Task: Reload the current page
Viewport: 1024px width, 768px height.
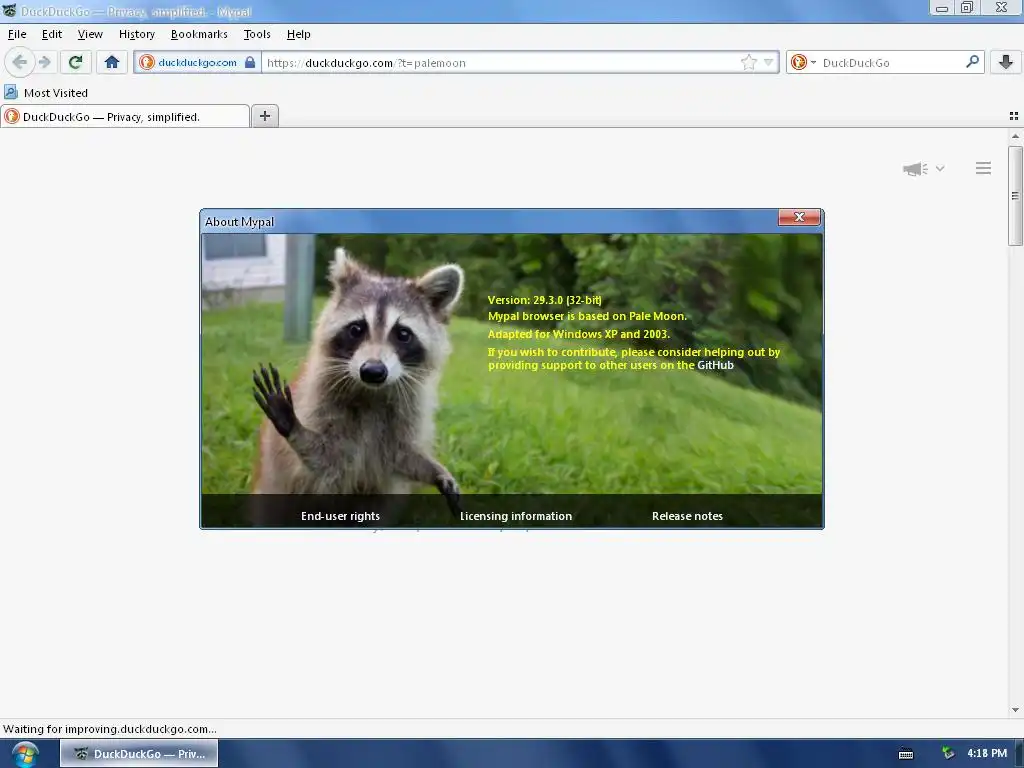Action: pyautogui.click(x=75, y=62)
